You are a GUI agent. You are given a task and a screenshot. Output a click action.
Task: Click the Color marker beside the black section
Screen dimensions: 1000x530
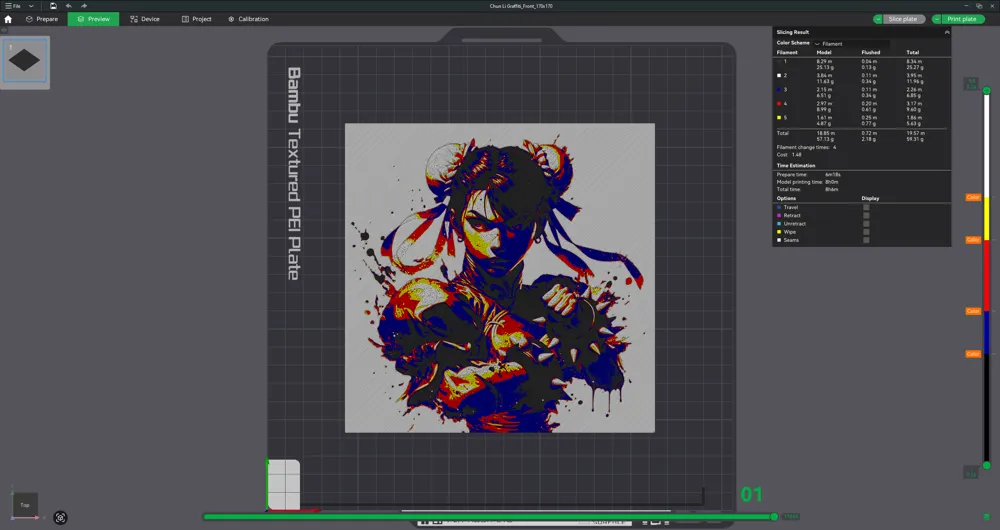tap(973, 354)
